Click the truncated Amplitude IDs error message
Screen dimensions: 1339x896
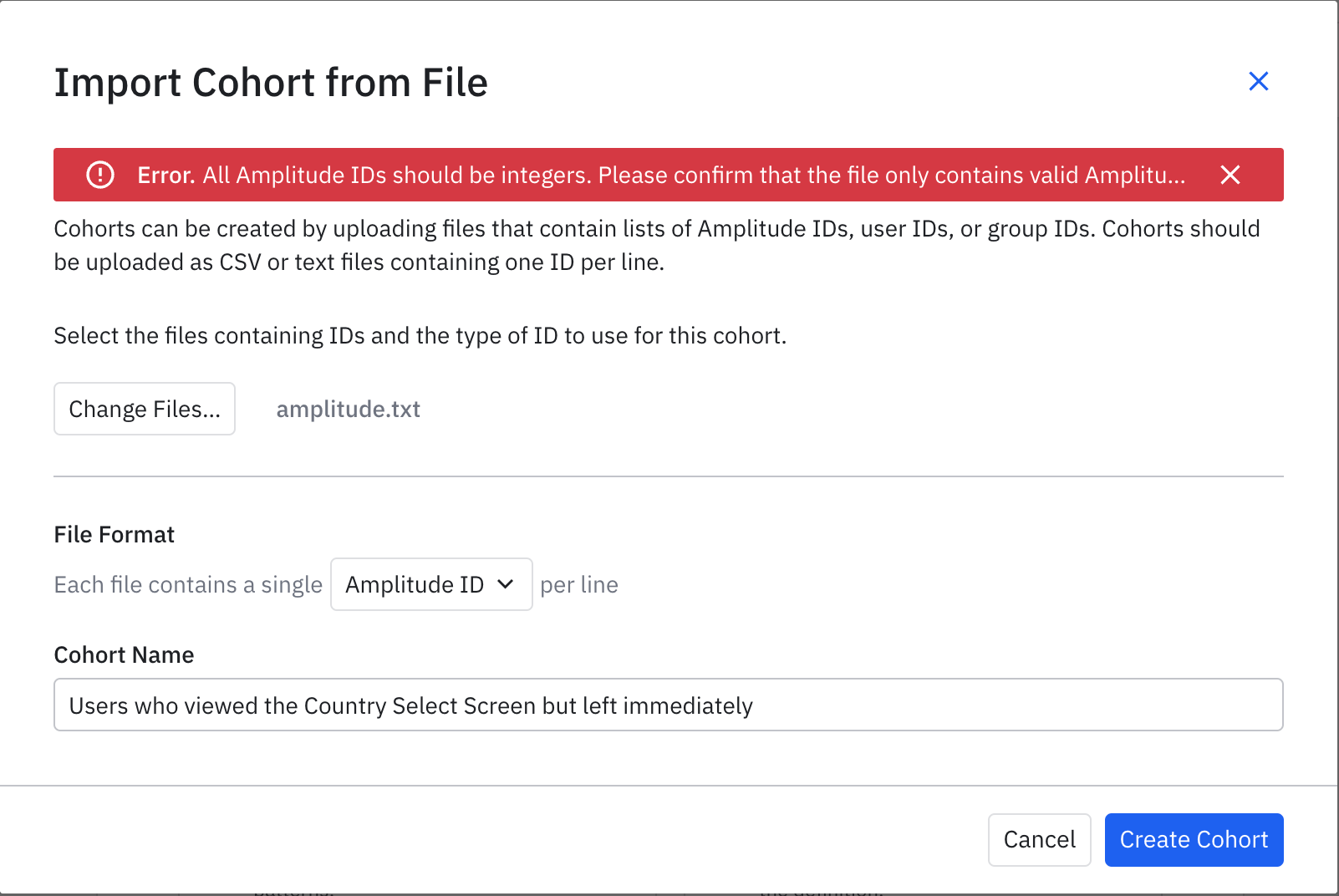(694, 175)
